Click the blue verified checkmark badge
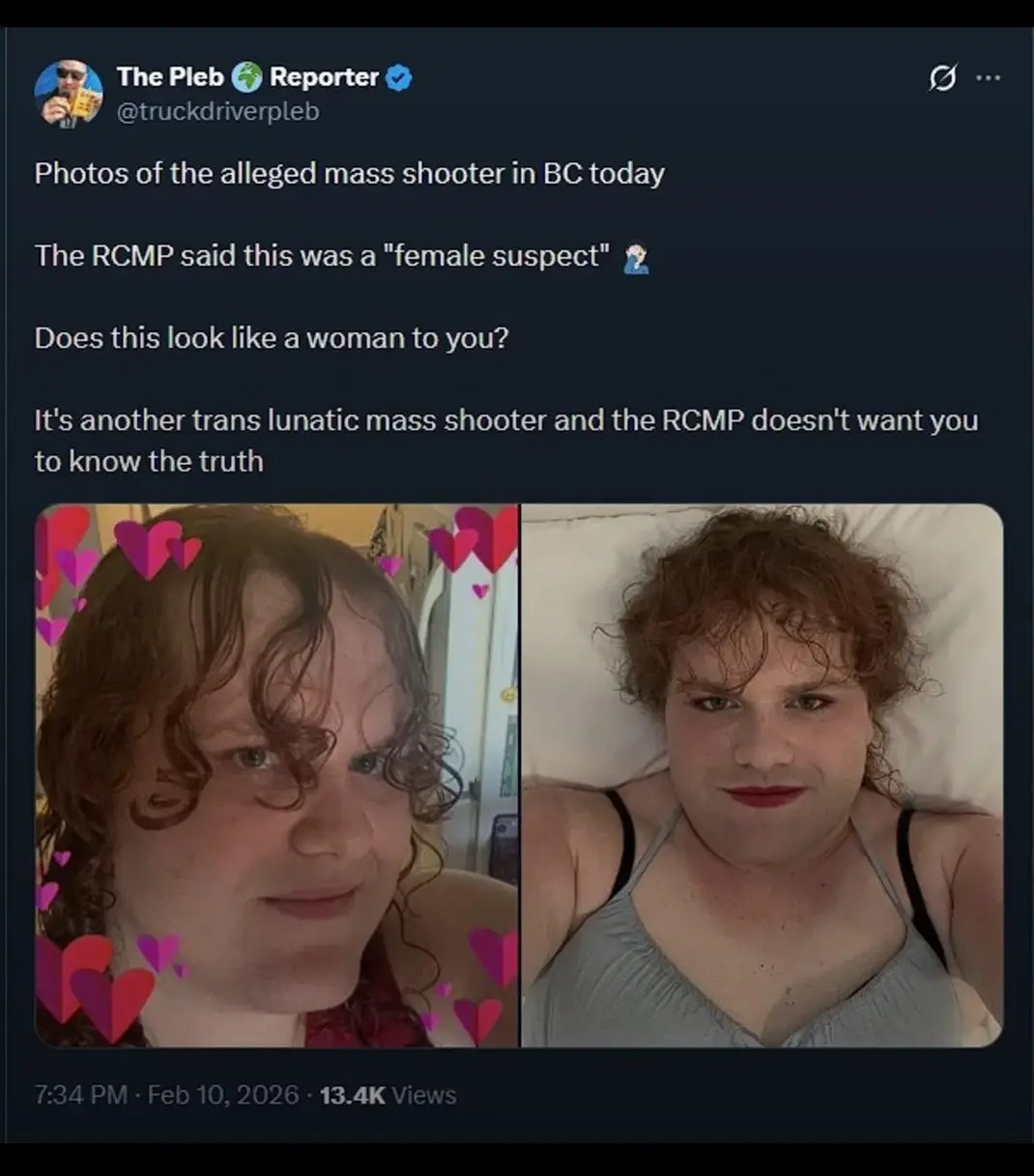Viewport: 1034px width, 1176px height. point(399,77)
